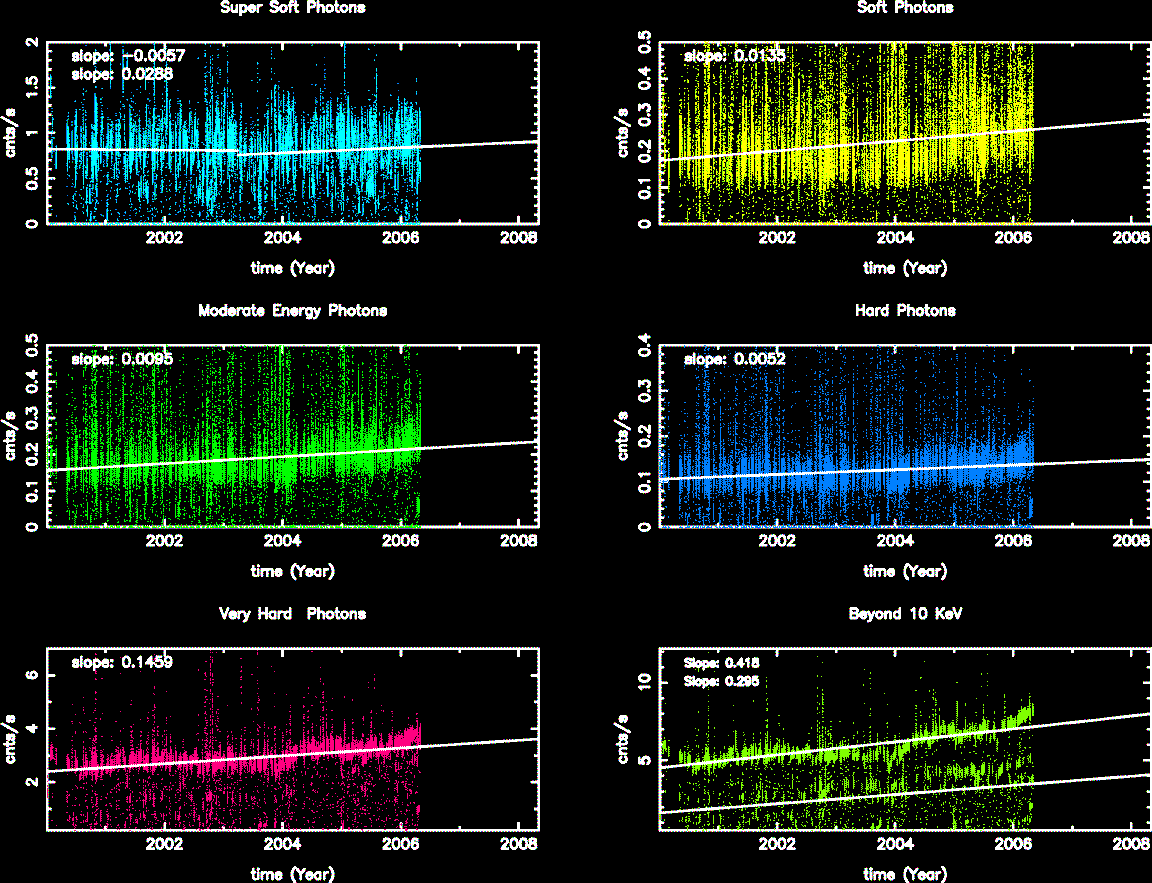Click the "Super Soft Photons" plot title

pyautogui.click(x=292, y=8)
